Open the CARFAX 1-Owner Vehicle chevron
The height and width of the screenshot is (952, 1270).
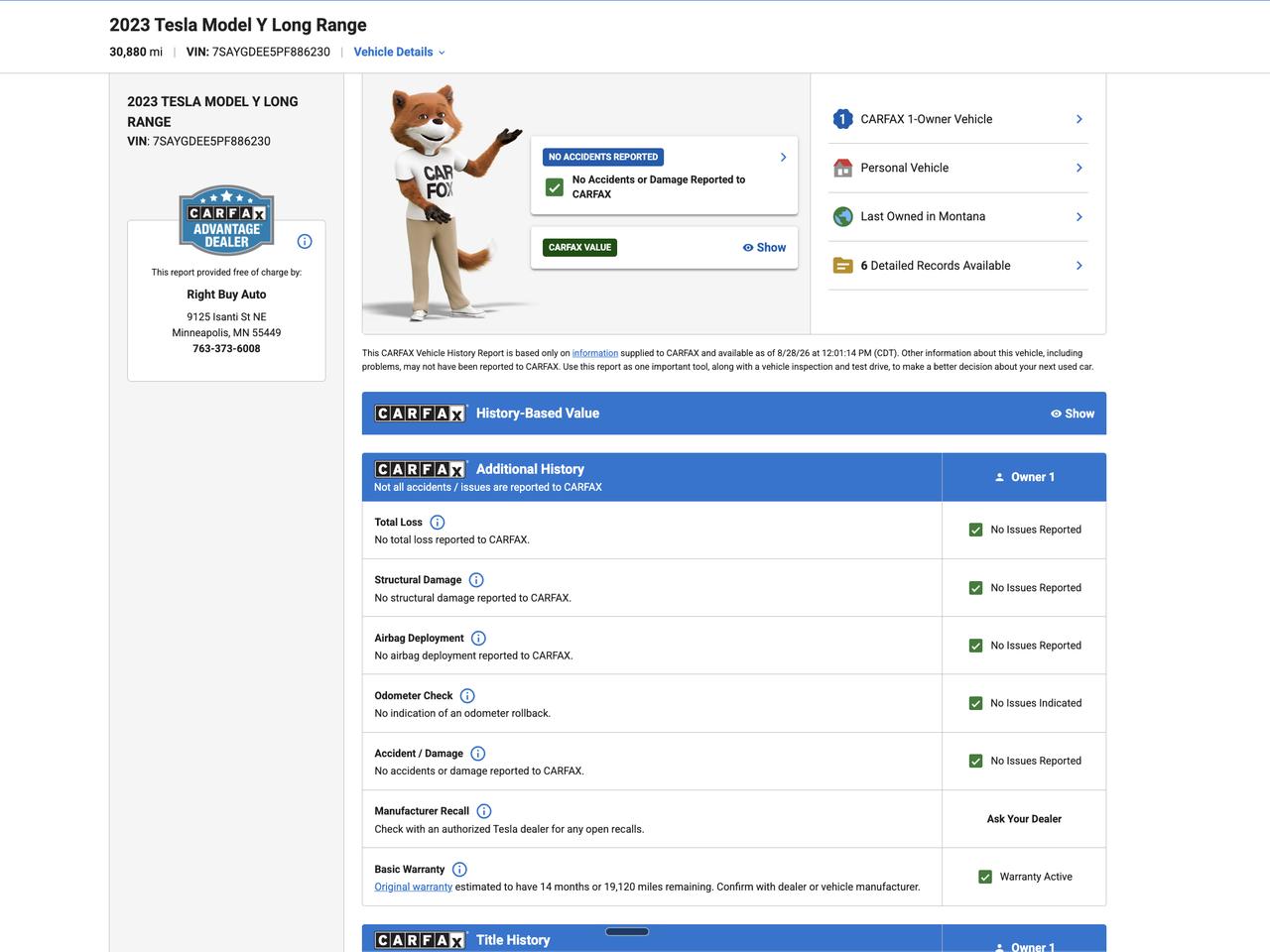click(1079, 119)
